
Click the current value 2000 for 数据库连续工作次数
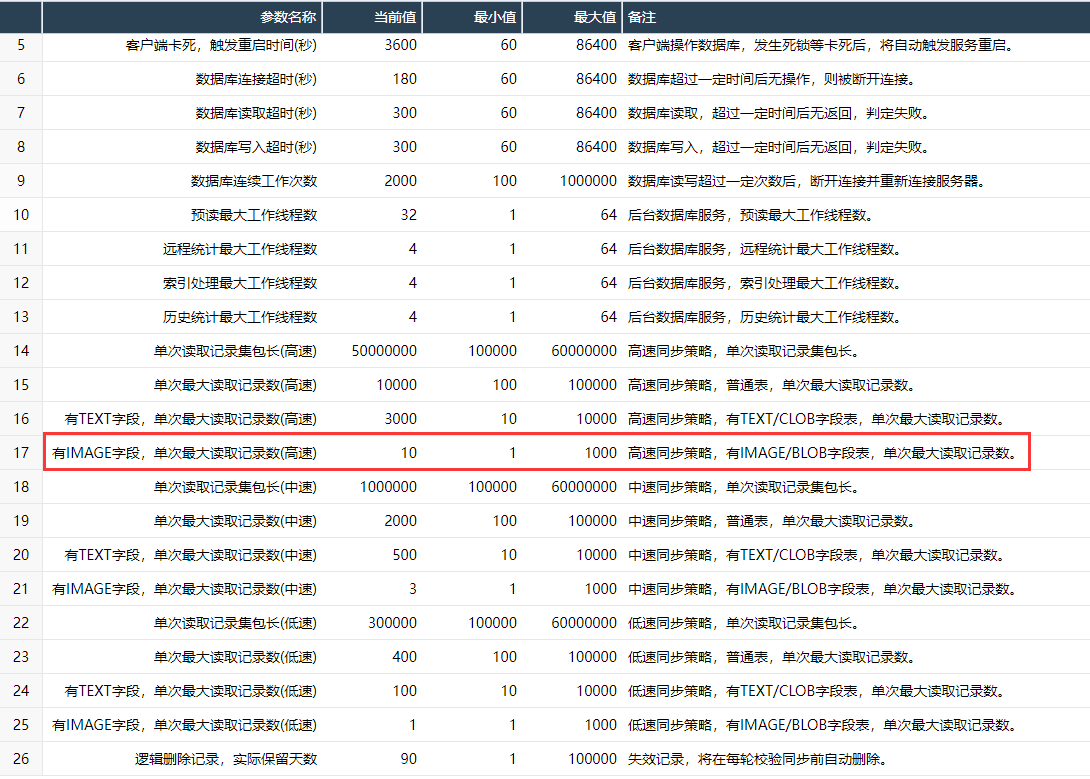400,181
